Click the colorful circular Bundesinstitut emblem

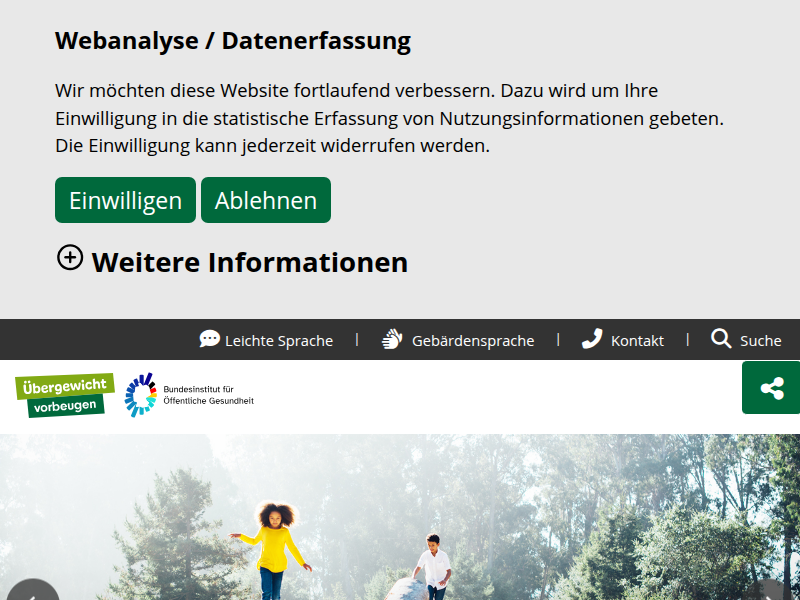tap(140, 395)
